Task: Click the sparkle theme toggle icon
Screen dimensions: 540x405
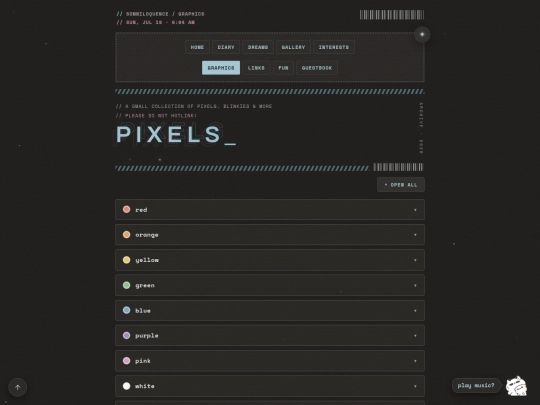Action: coord(422,34)
